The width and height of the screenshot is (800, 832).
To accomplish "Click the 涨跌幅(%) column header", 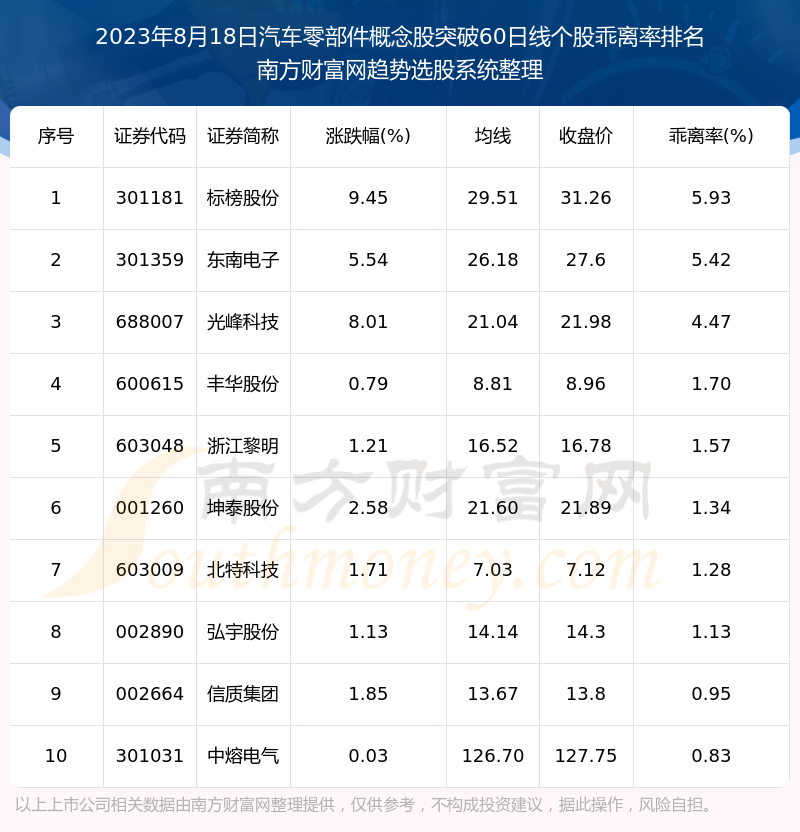I will tap(368, 136).
